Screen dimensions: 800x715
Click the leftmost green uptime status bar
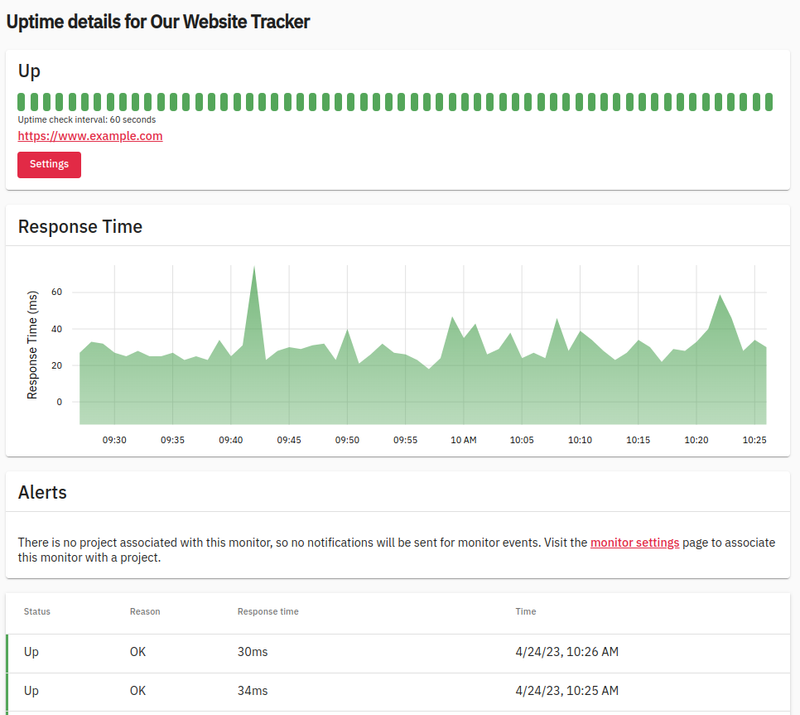[22, 102]
